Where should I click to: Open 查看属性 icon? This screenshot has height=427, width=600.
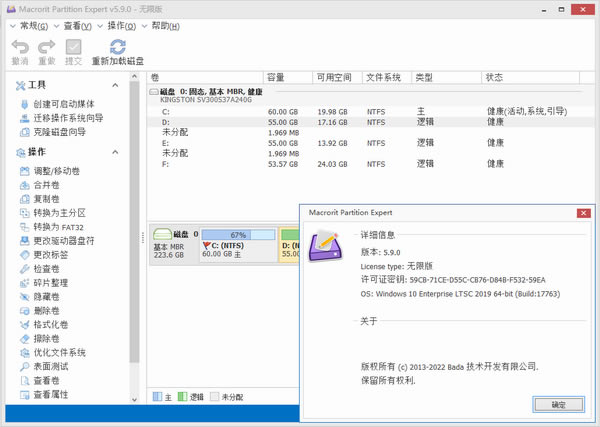pos(24,394)
